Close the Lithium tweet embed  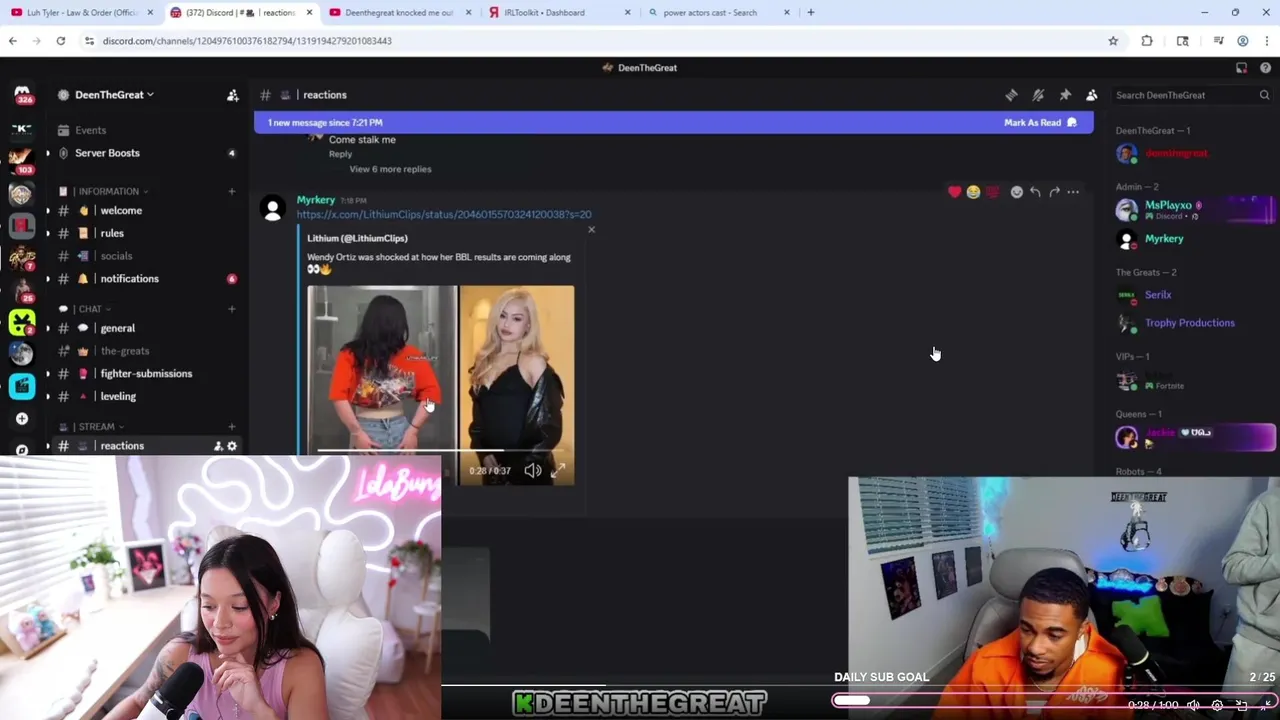pos(591,230)
